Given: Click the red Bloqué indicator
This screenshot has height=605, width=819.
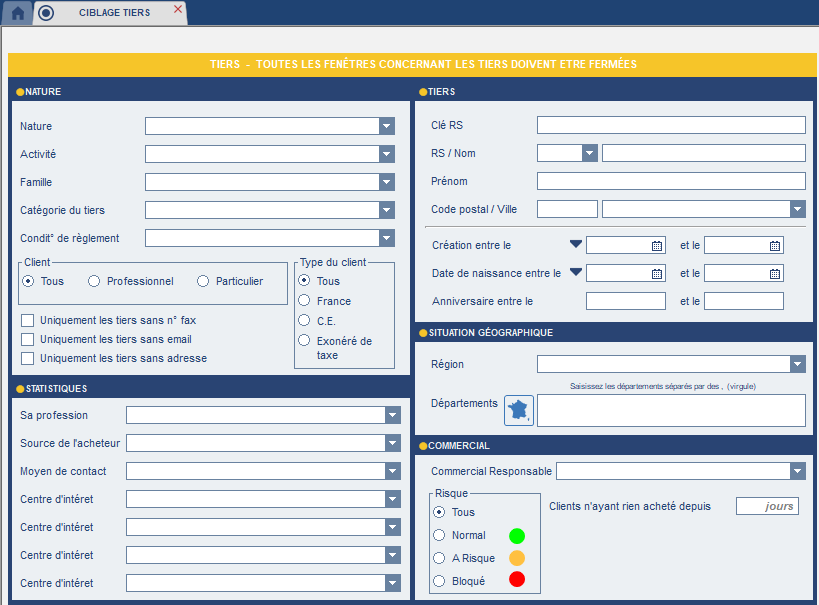Looking at the screenshot, I should 517,579.
